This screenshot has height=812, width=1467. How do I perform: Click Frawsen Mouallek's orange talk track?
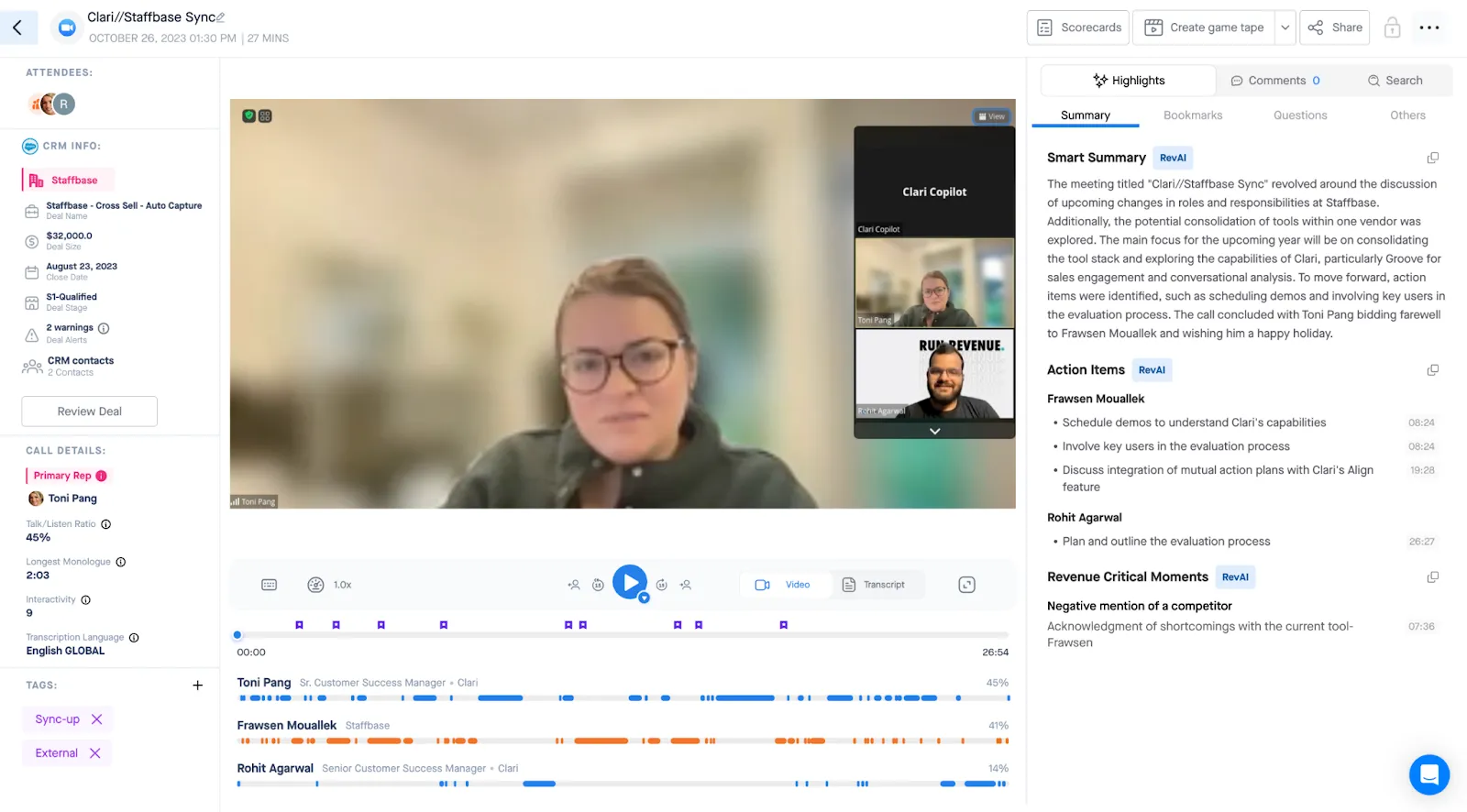(x=623, y=741)
